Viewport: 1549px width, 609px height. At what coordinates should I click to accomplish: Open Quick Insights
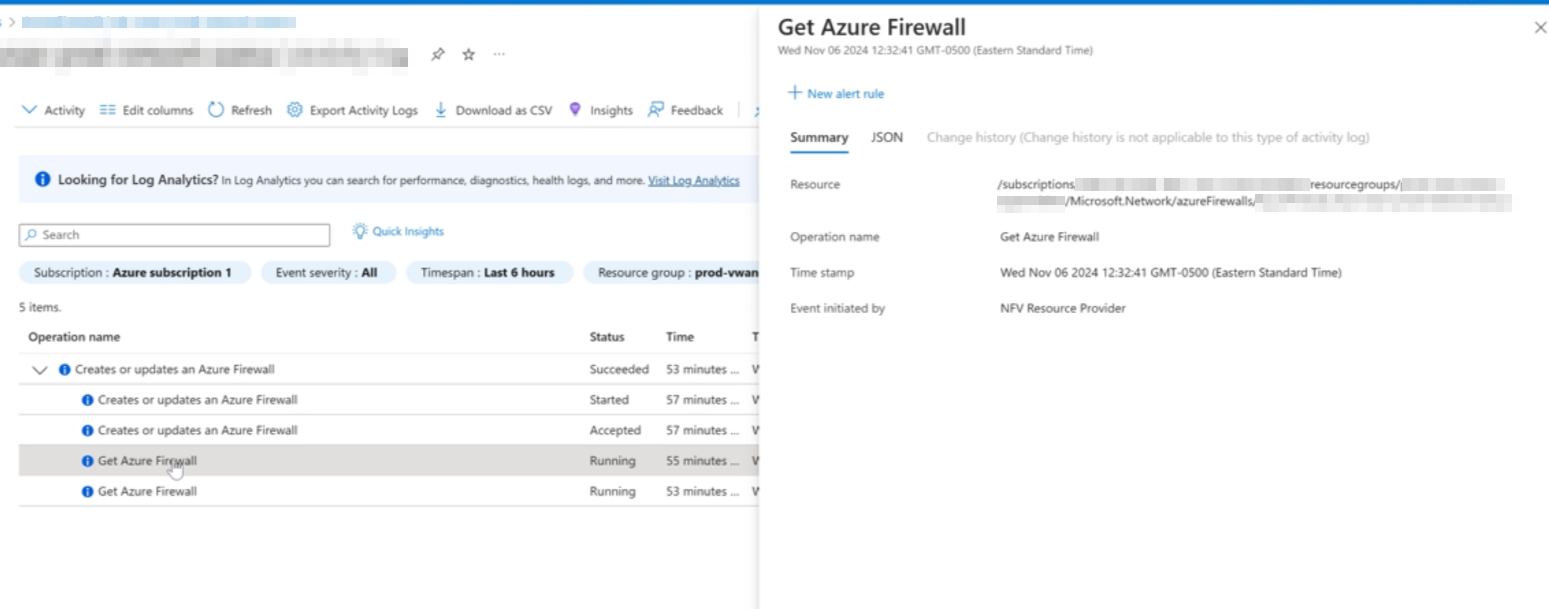tap(398, 231)
